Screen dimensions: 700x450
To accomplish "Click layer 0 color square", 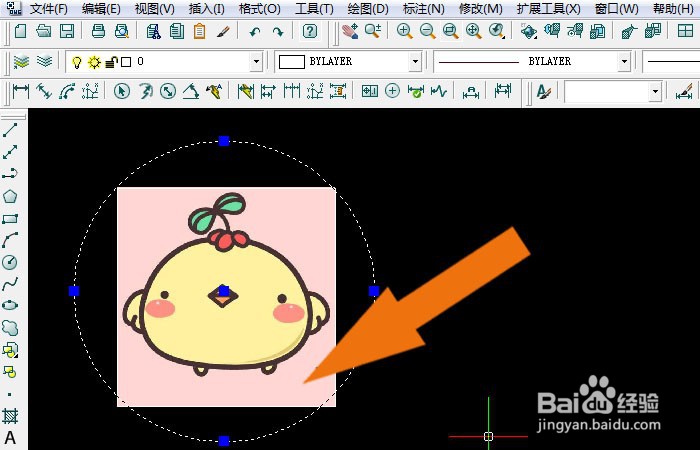I will tap(126, 62).
